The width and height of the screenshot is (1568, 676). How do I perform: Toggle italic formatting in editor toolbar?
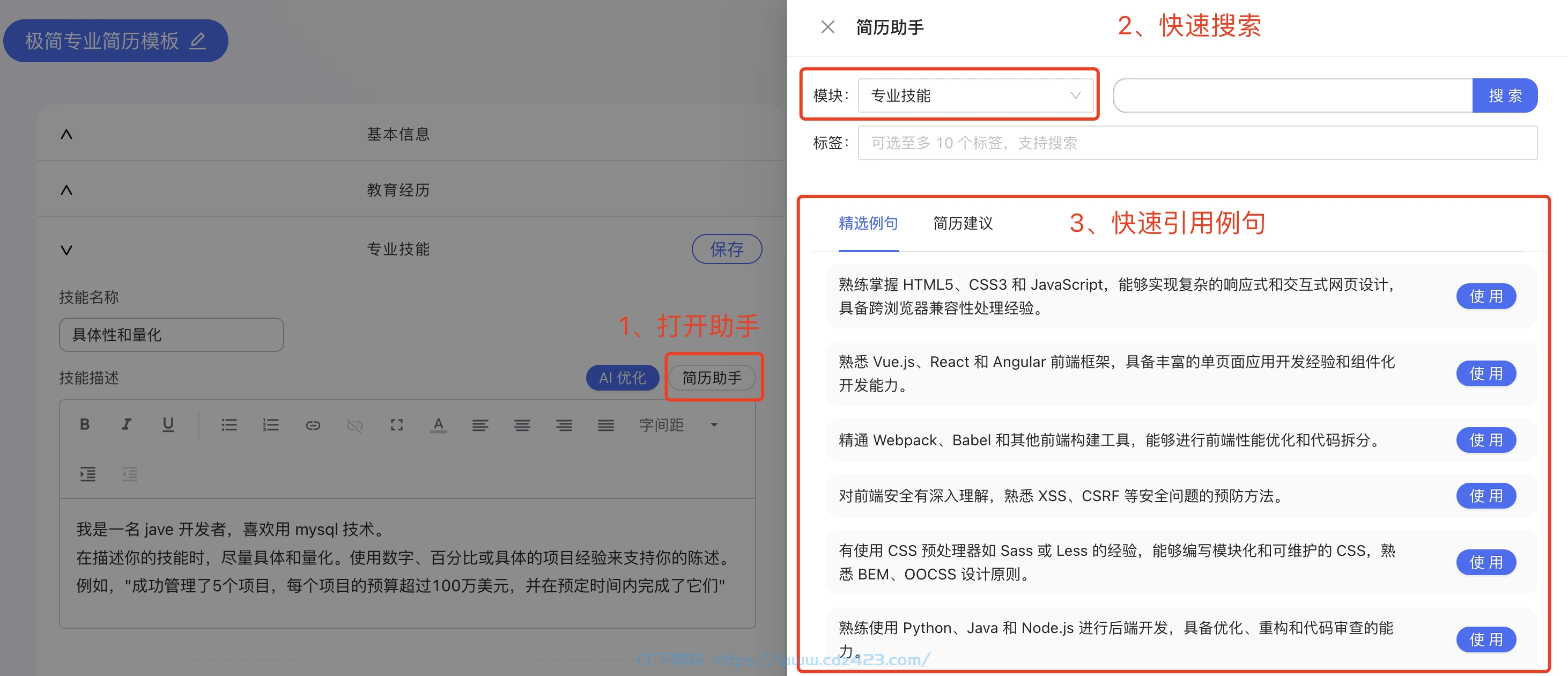point(126,424)
